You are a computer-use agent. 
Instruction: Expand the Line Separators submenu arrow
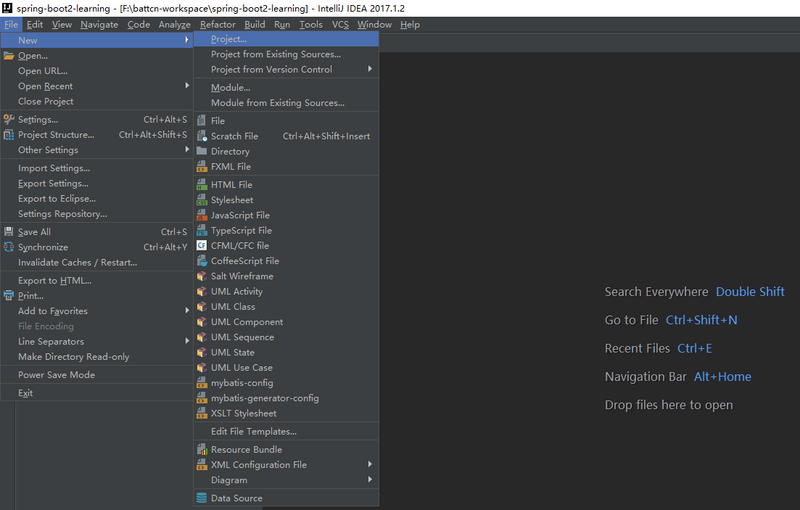tap(187, 341)
